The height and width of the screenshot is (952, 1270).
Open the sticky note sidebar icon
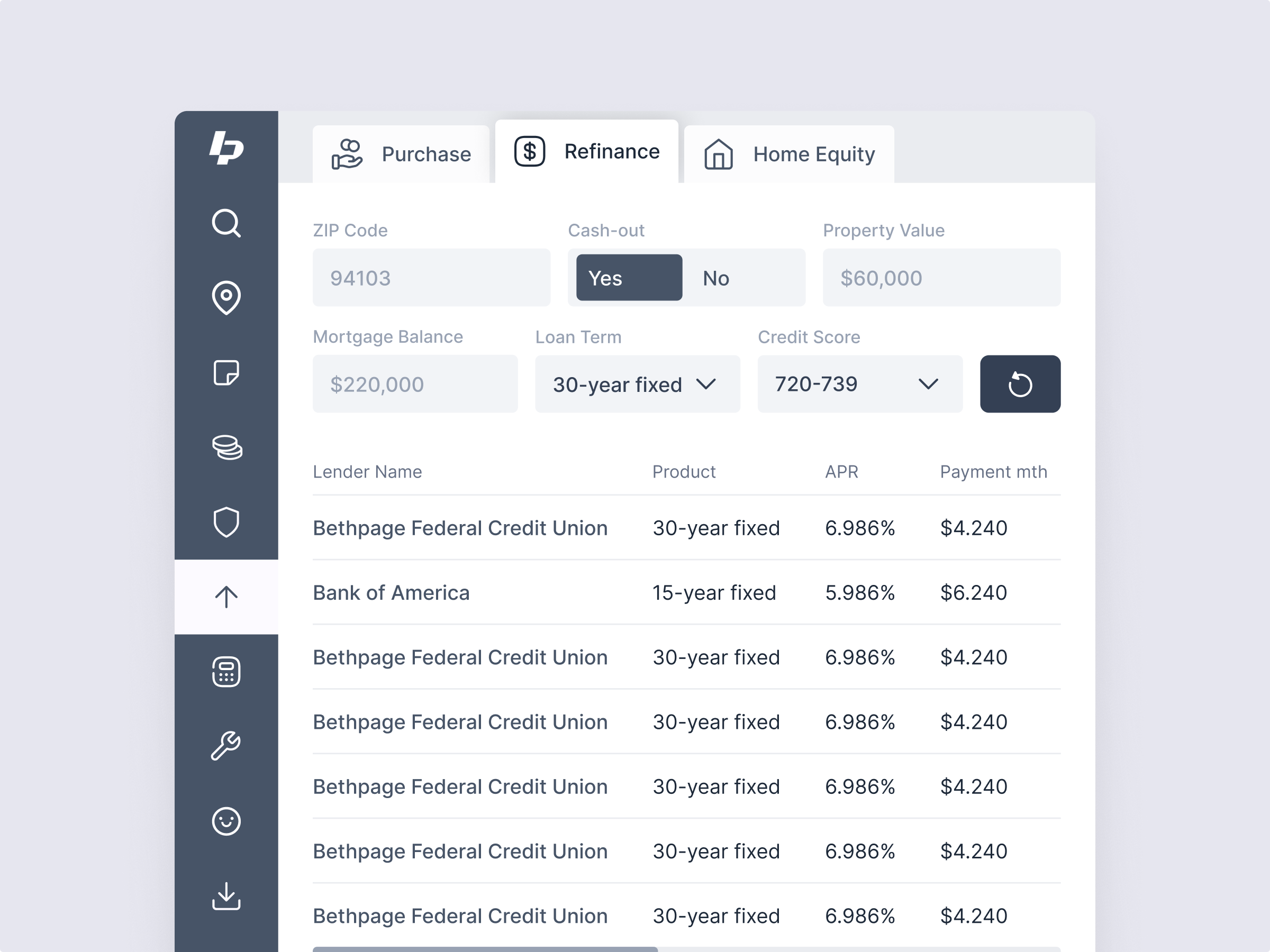pos(226,373)
